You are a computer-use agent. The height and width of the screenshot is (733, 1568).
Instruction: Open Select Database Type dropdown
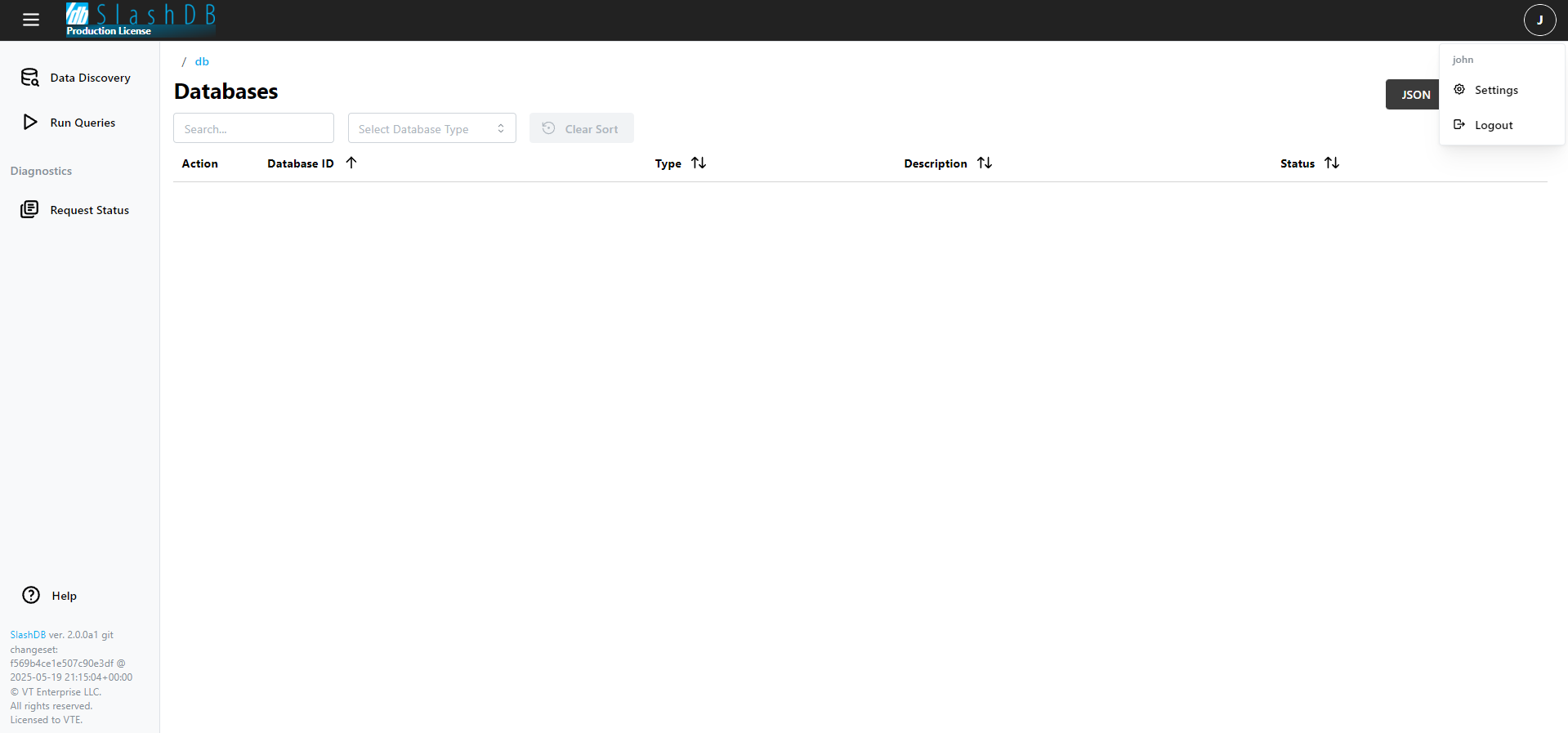(431, 128)
